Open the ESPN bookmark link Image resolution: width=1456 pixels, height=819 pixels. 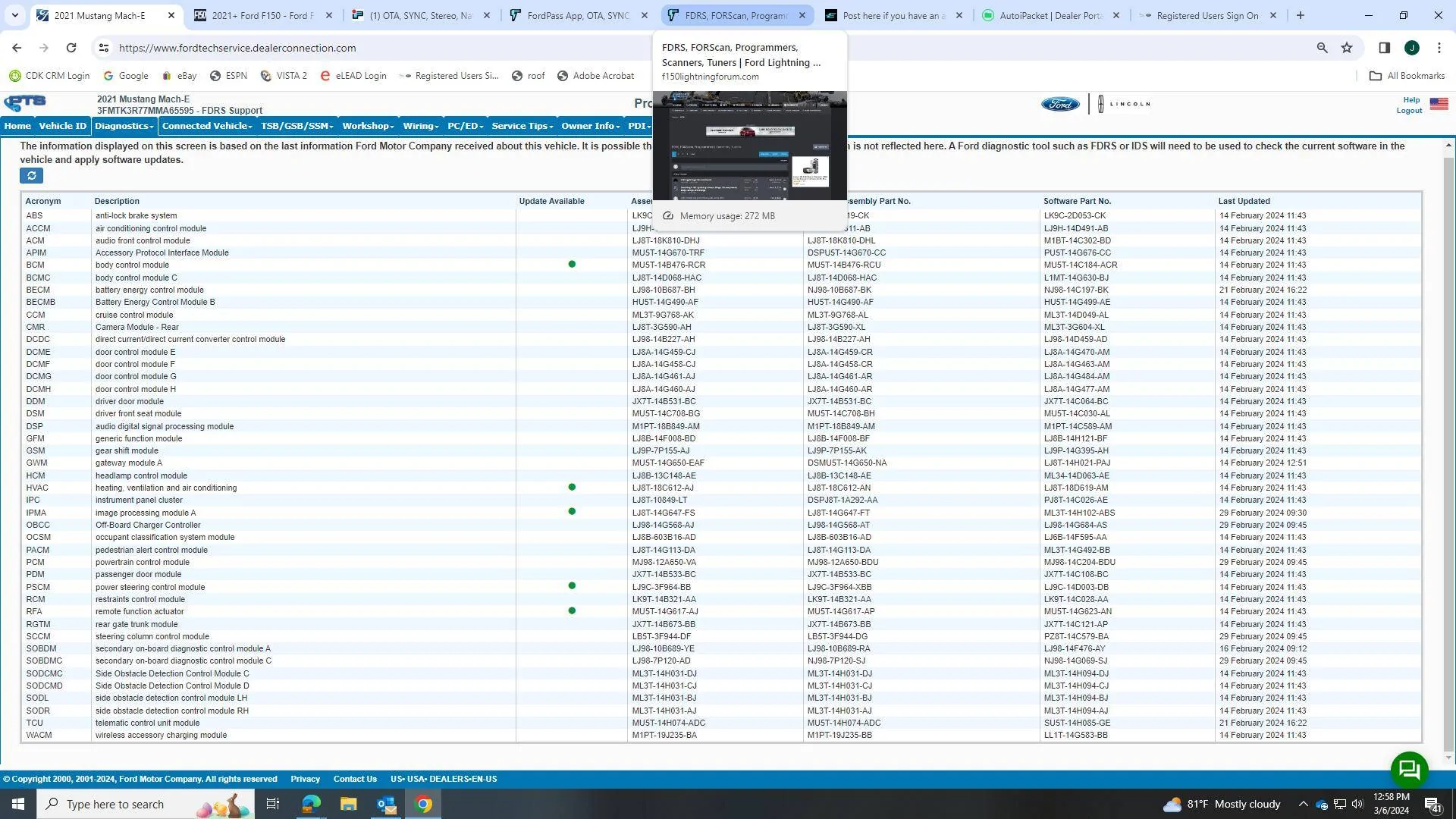click(x=229, y=76)
